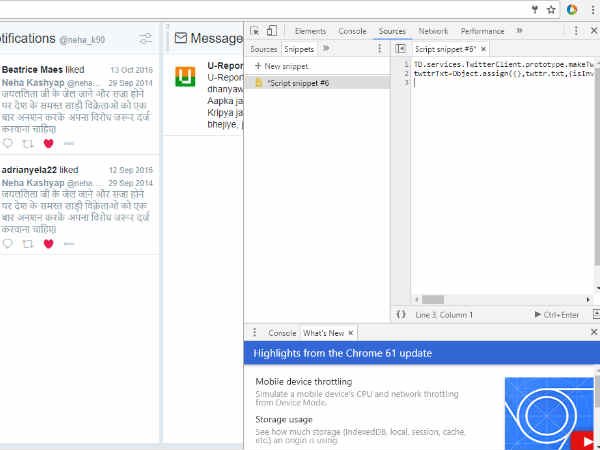Open Notifications column settings icon
The image size is (600, 450).
[145, 39]
